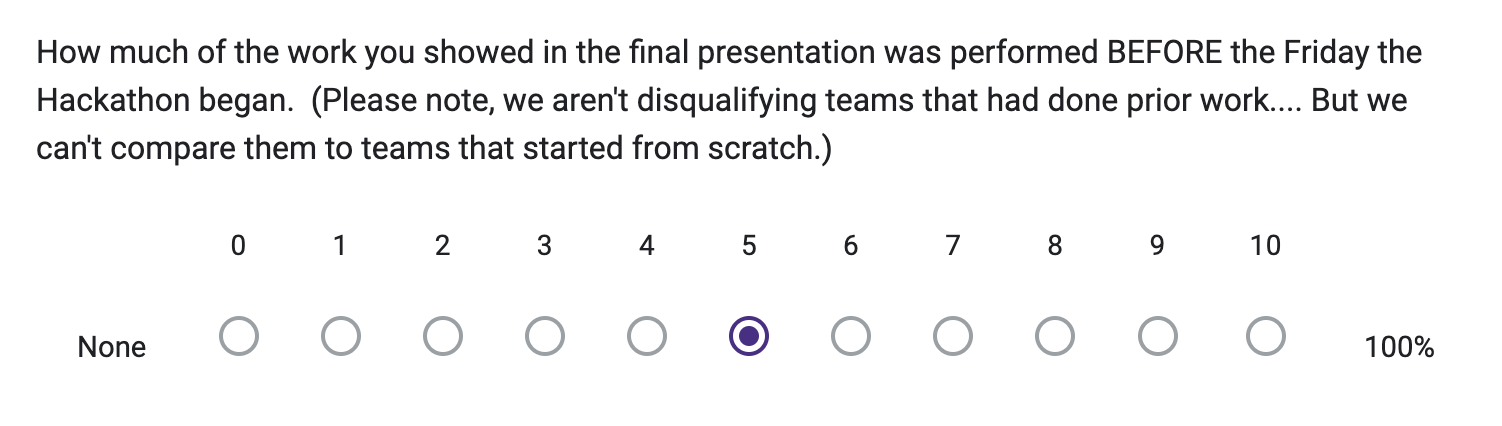Select the radio button for rating 9
Viewport: 1502px width, 426px height.
1157,337
